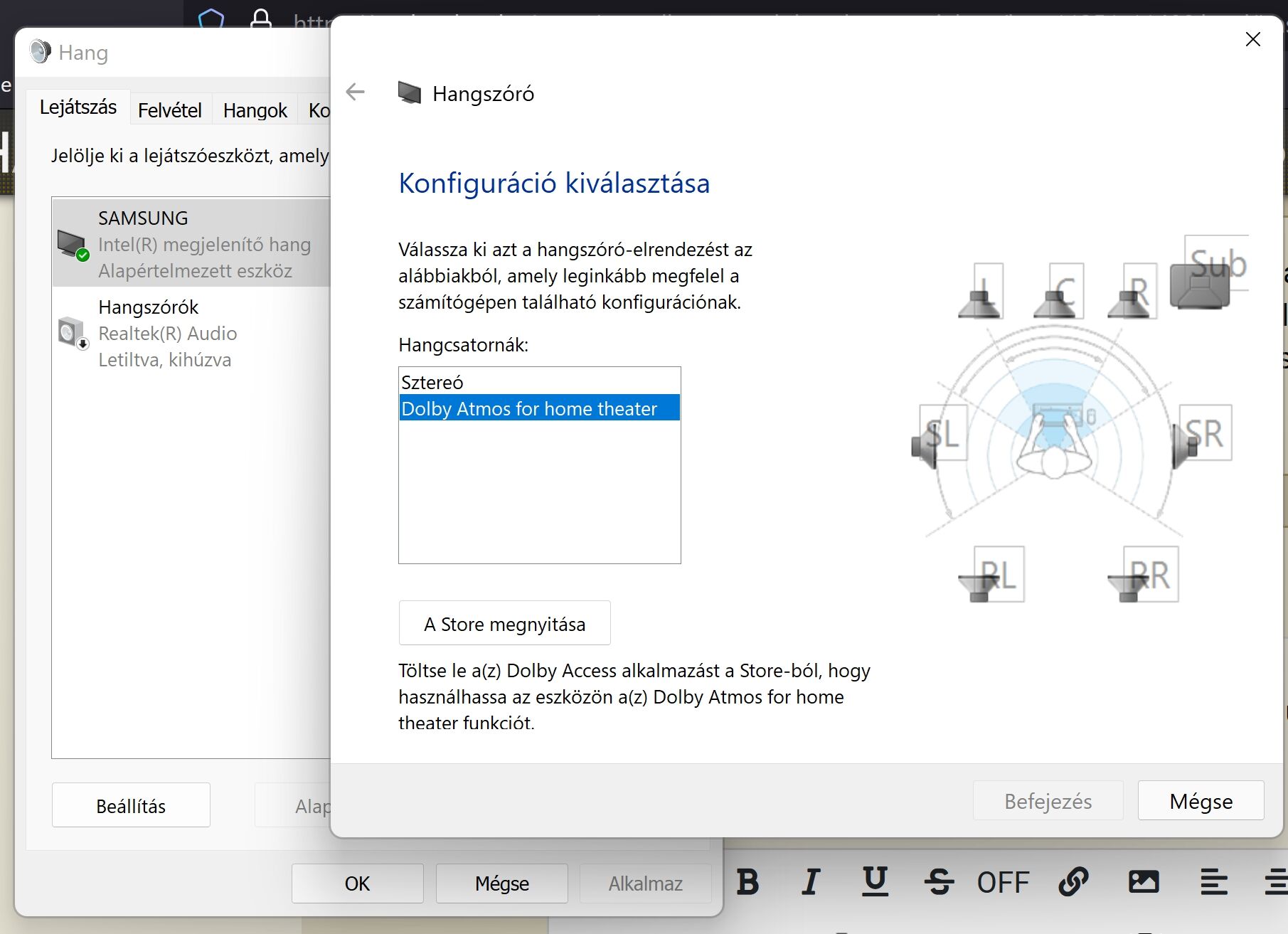
Task: Switch to the Felvétel tab
Action: point(170,110)
